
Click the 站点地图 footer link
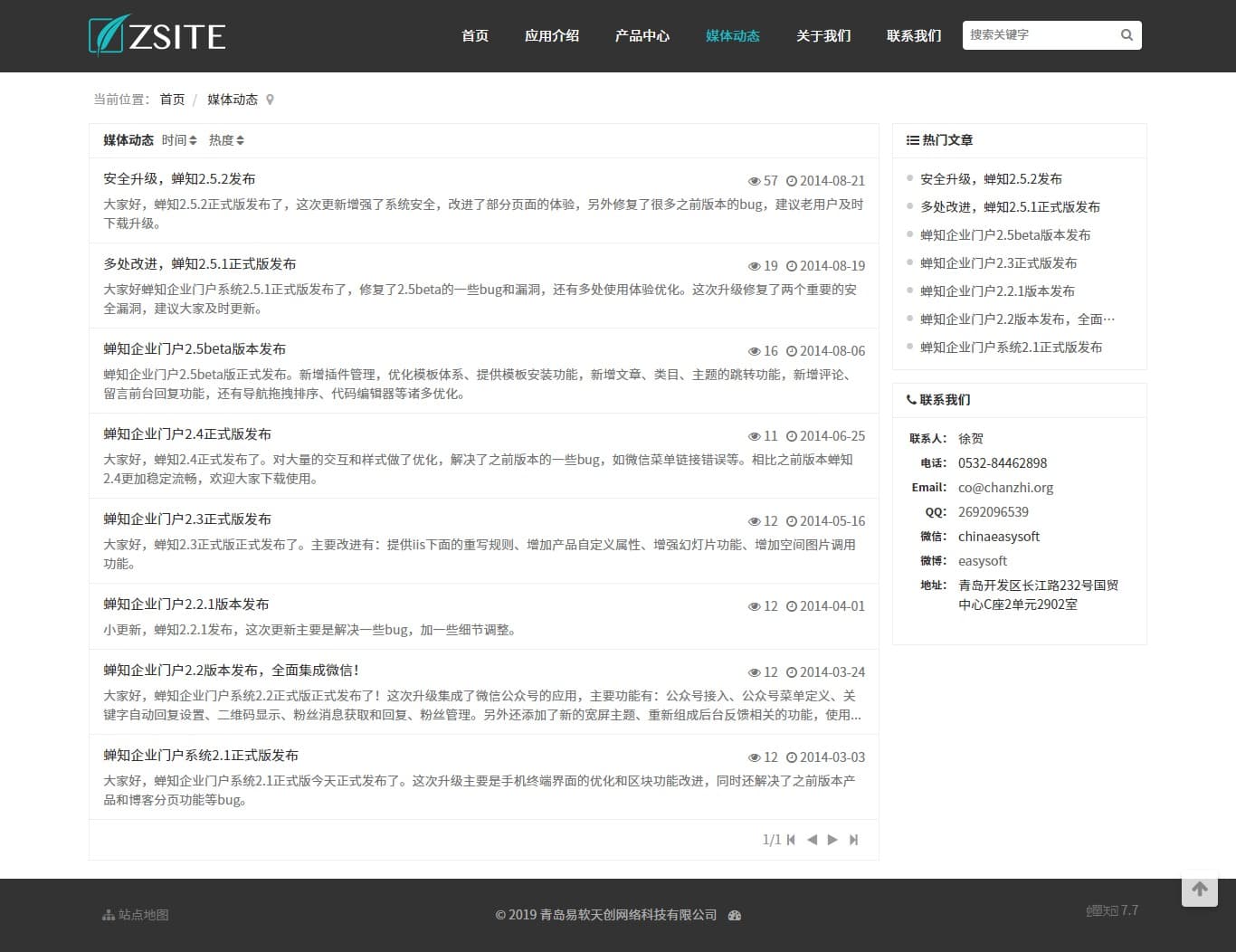pyautogui.click(x=136, y=915)
